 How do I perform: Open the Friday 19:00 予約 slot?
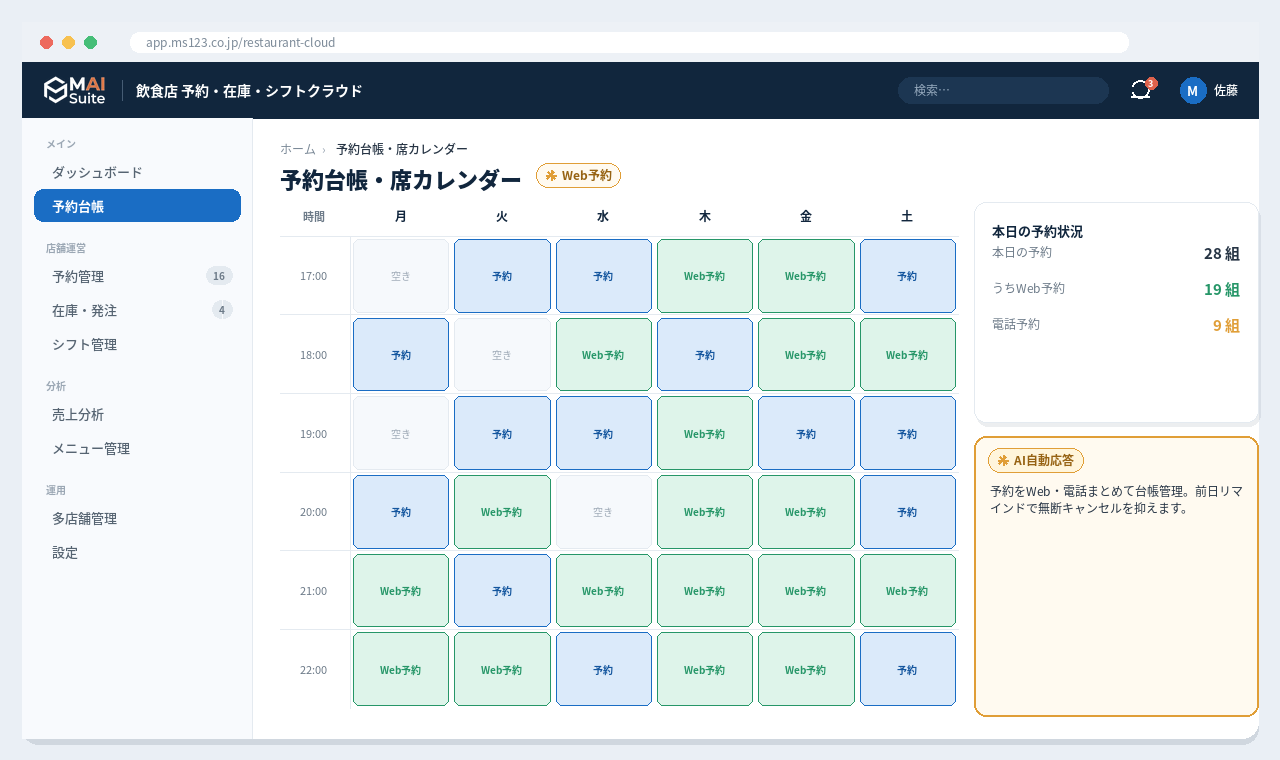(x=806, y=433)
